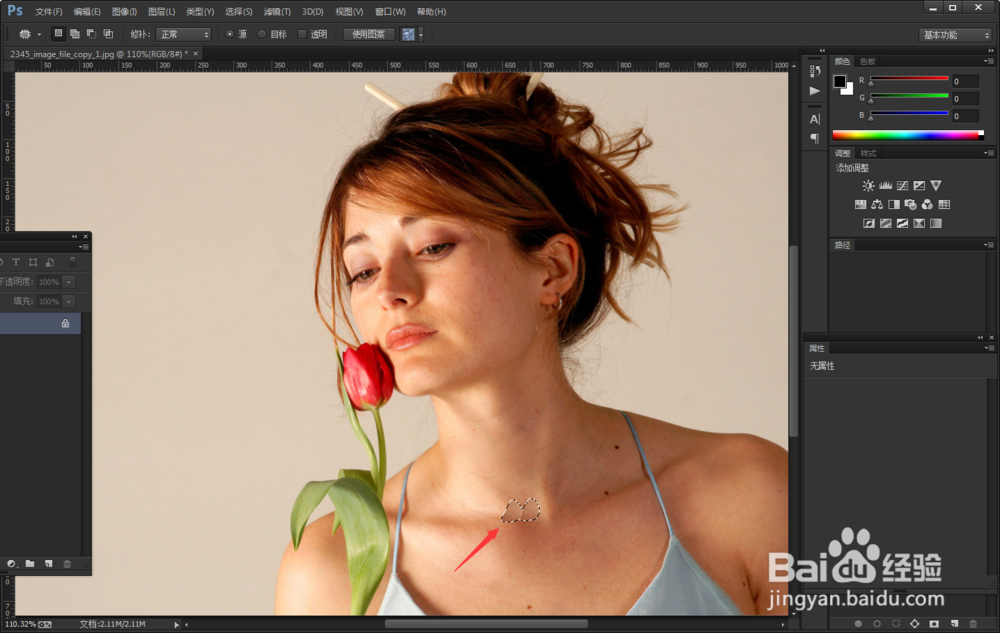
Task: Open the Character panel icon
Action: click(814, 119)
